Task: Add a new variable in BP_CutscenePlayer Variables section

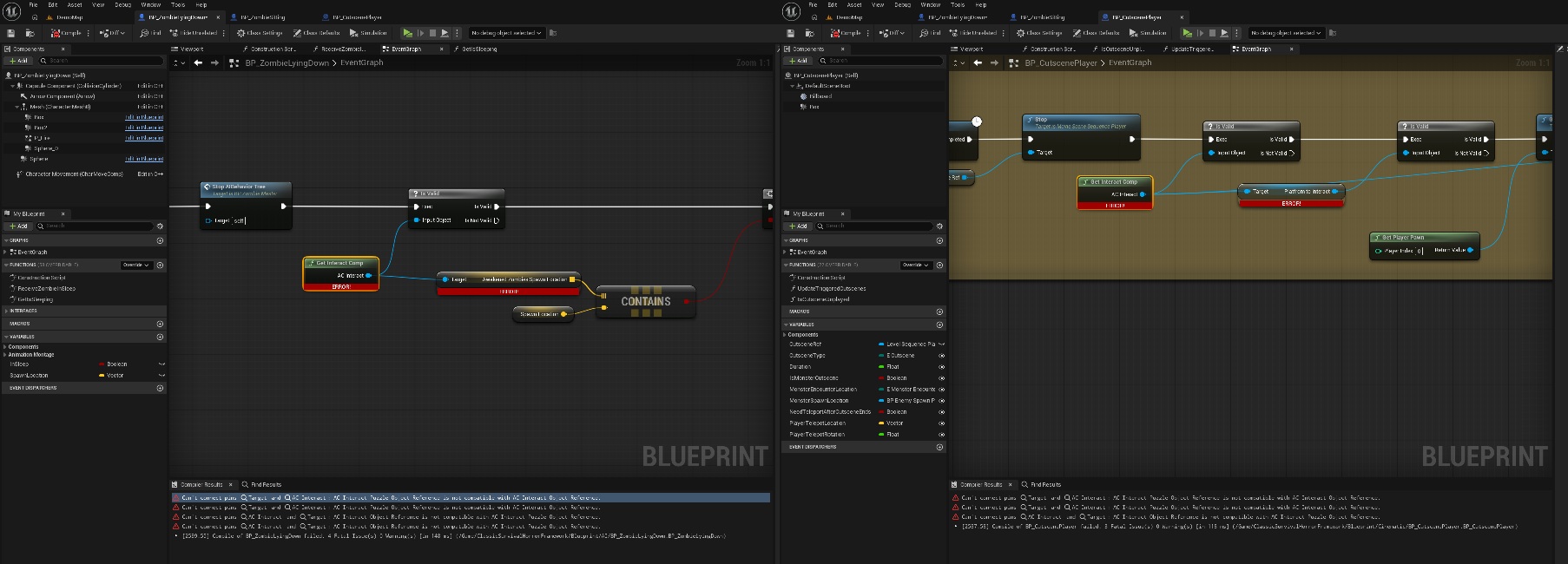Action: click(x=939, y=325)
